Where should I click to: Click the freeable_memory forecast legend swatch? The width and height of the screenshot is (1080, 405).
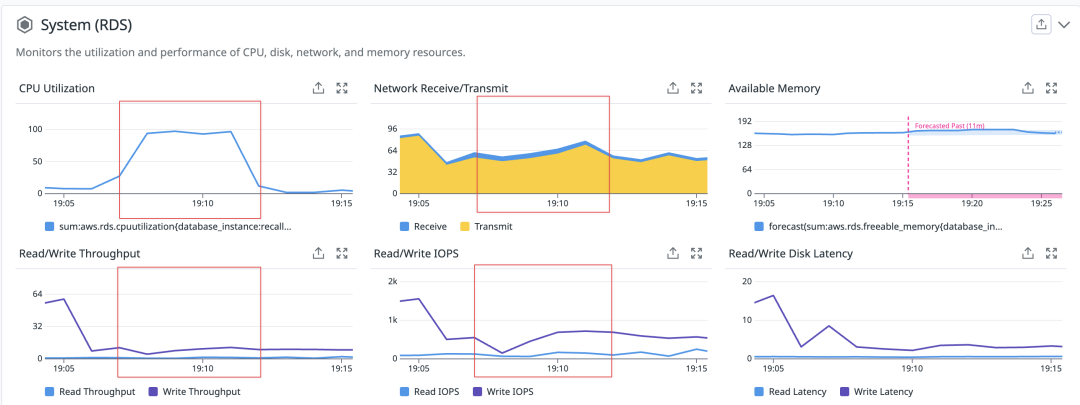pos(758,226)
